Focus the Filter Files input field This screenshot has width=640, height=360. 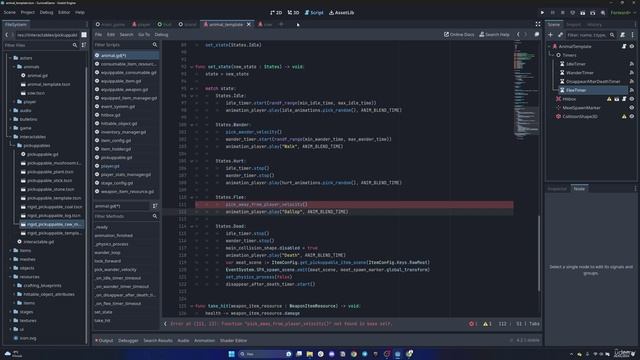[41, 45]
